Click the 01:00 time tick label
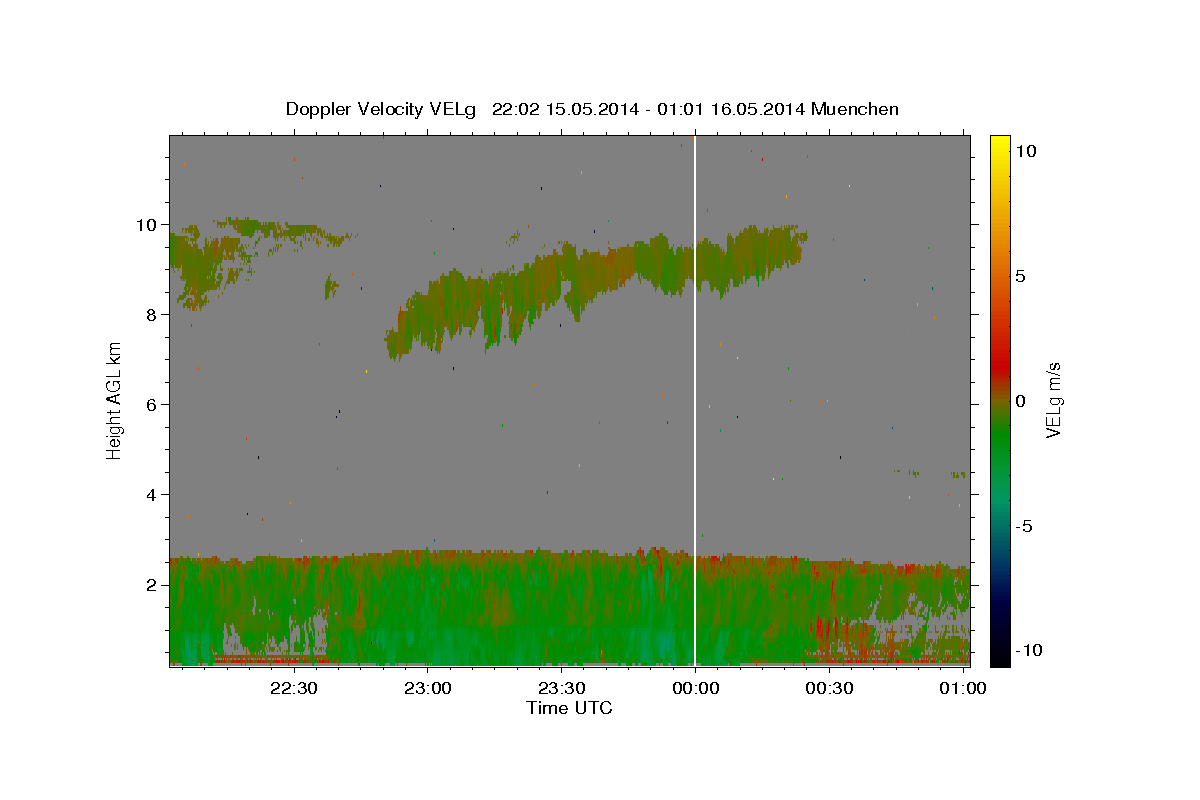Image resolution: width=1200 pixels, height=800 pixels. [964, 688]
